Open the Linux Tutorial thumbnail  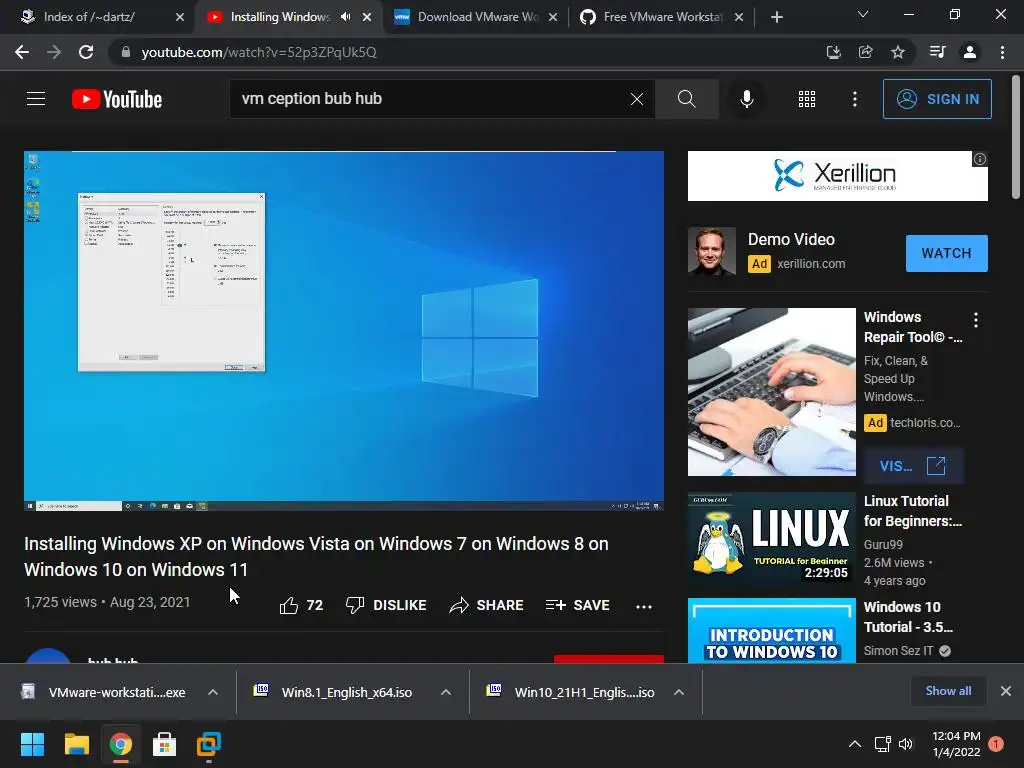pos(772,537)
